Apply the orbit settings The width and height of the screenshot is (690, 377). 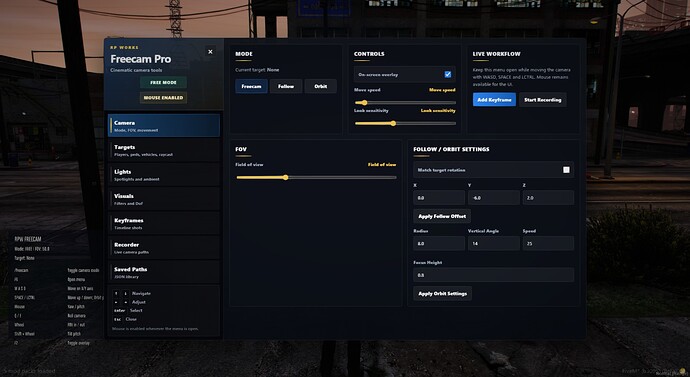click(443, 293)
